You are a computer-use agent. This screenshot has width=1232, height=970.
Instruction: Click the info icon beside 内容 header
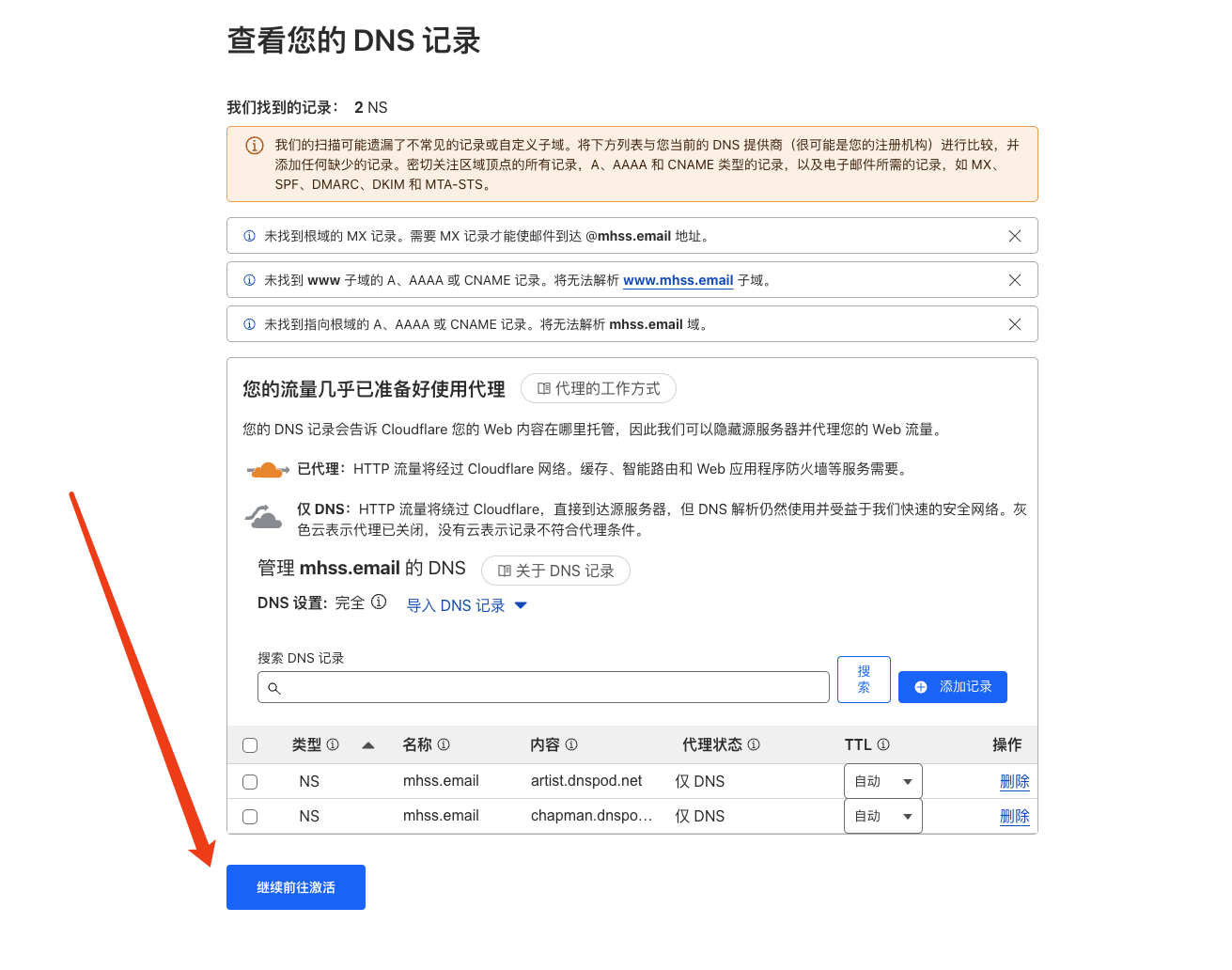571,744
